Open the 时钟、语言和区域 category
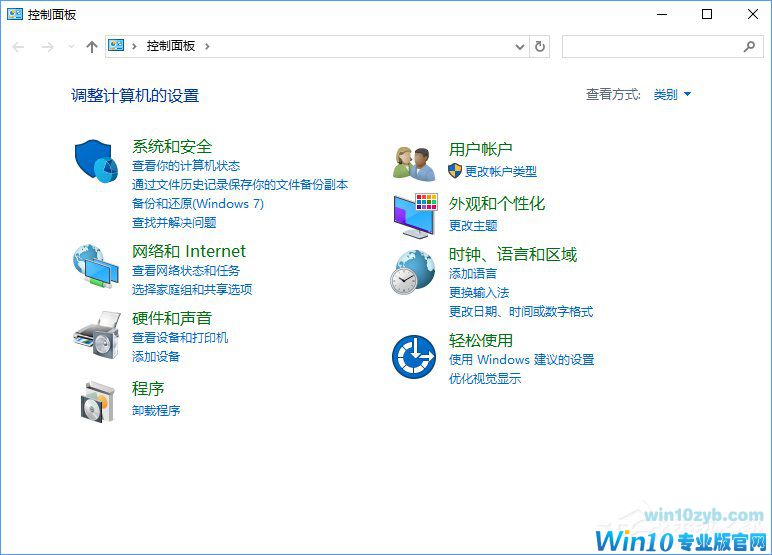Viewport: 772px width, 555px height. (x=513, y=255)
